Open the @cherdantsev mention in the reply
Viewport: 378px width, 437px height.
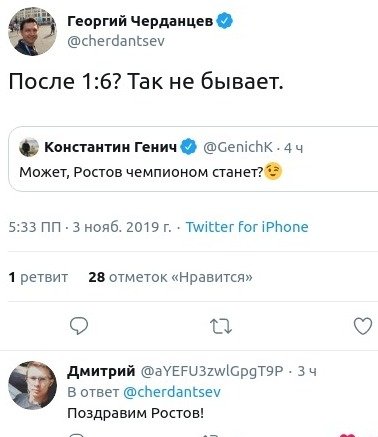tap(172, 392)
